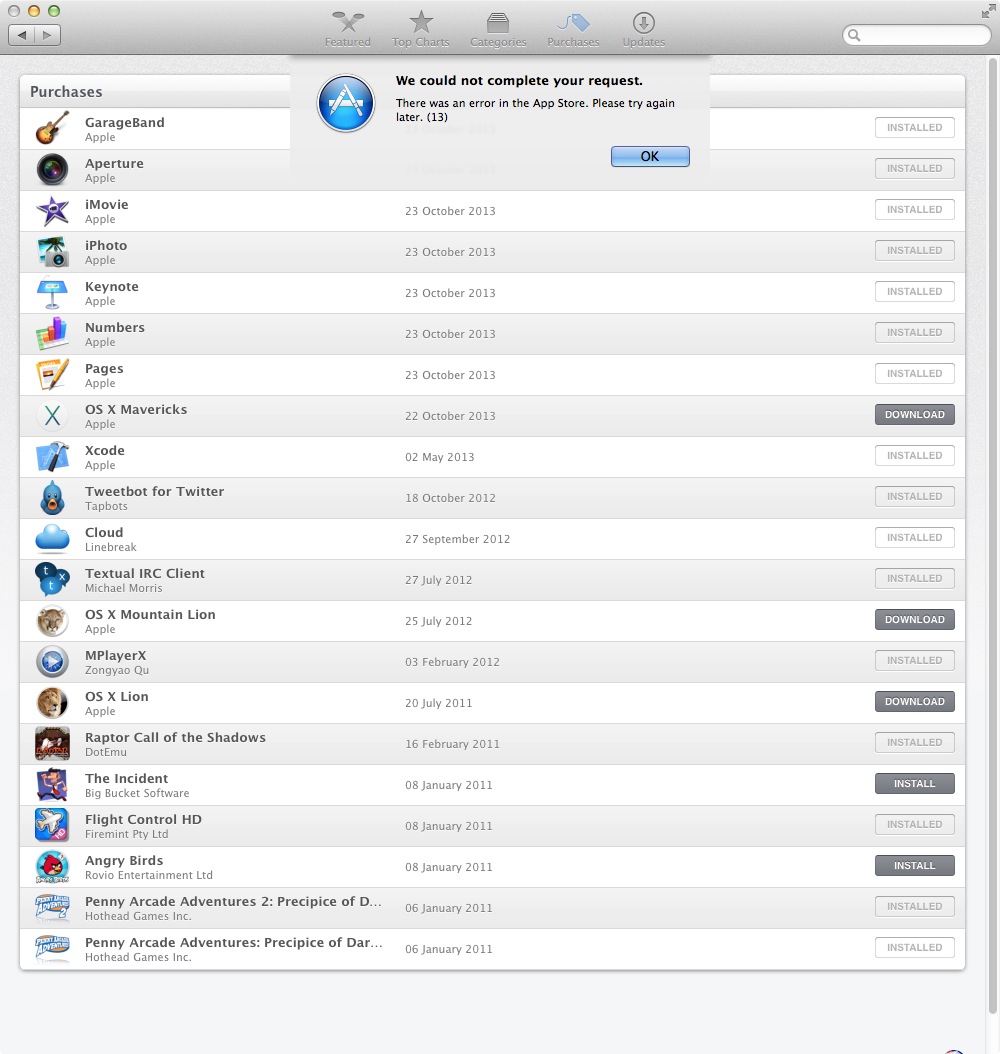
Task: Open the Featured section icon
Action: [x=347, y=23]
